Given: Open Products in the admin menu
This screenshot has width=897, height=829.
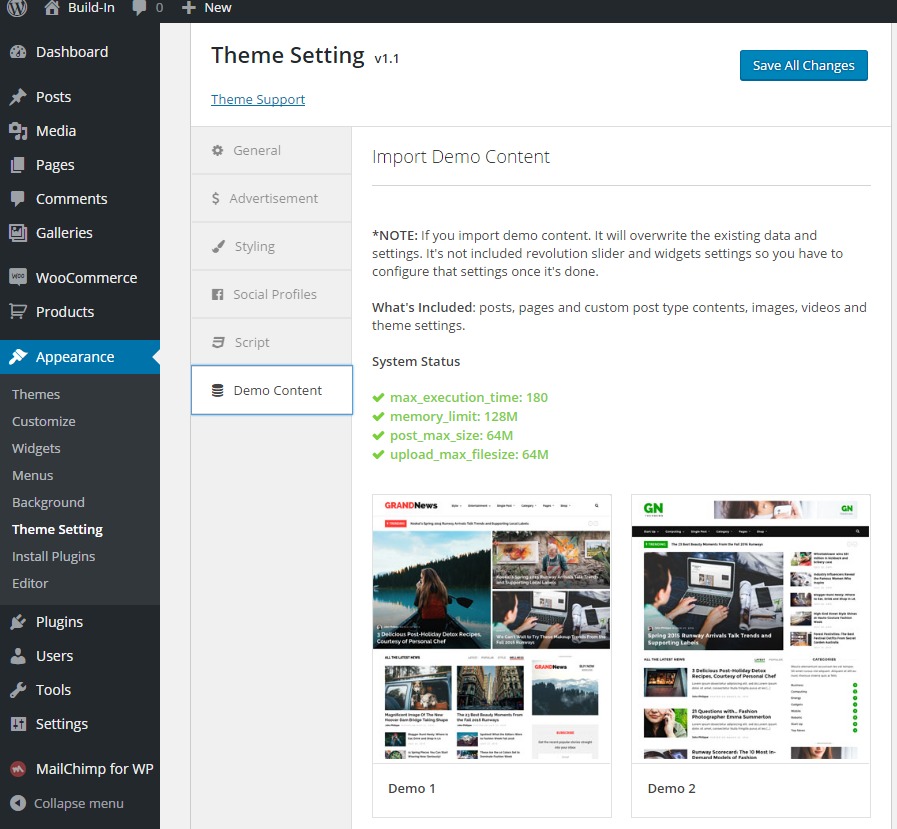Looking at the screenshot, I should [80, 312].
